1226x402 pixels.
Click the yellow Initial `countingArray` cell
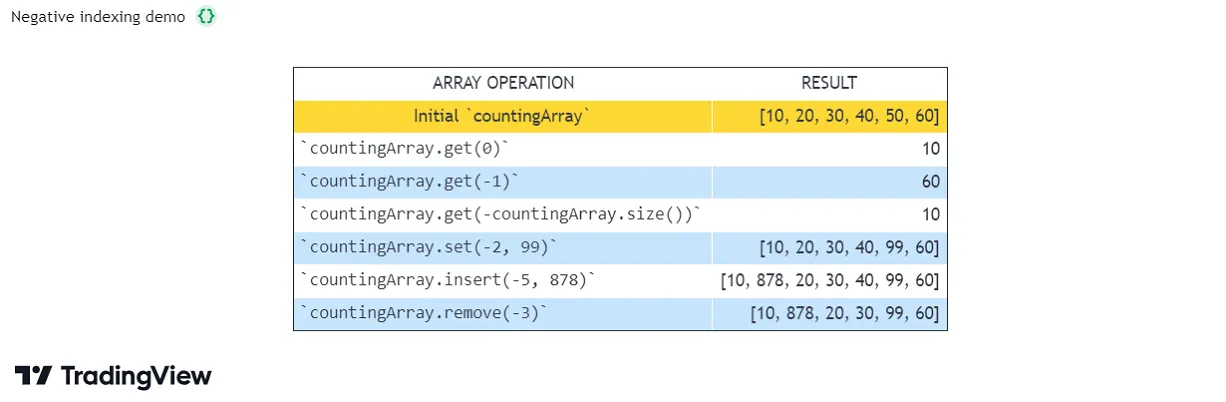(x=503, y=116)
